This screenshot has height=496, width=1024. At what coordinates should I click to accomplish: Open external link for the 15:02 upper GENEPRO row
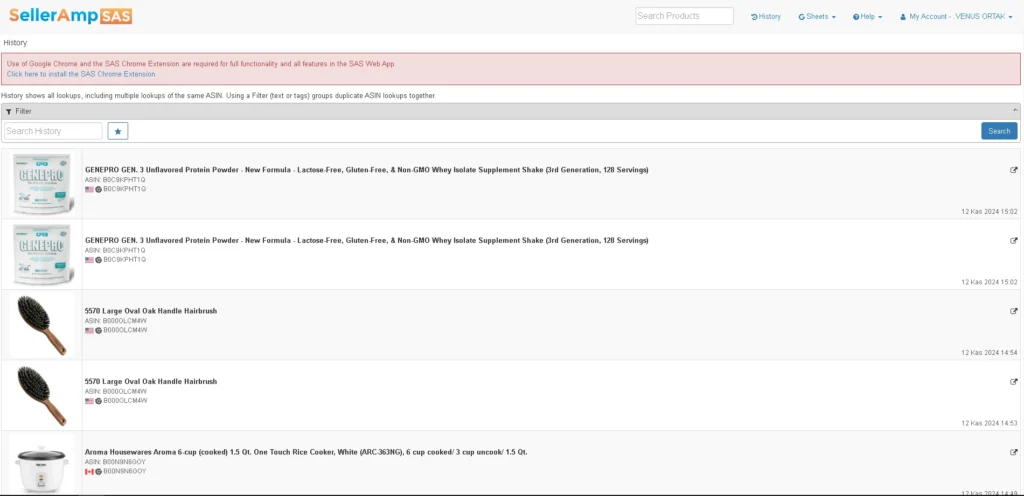[1014, 170]
